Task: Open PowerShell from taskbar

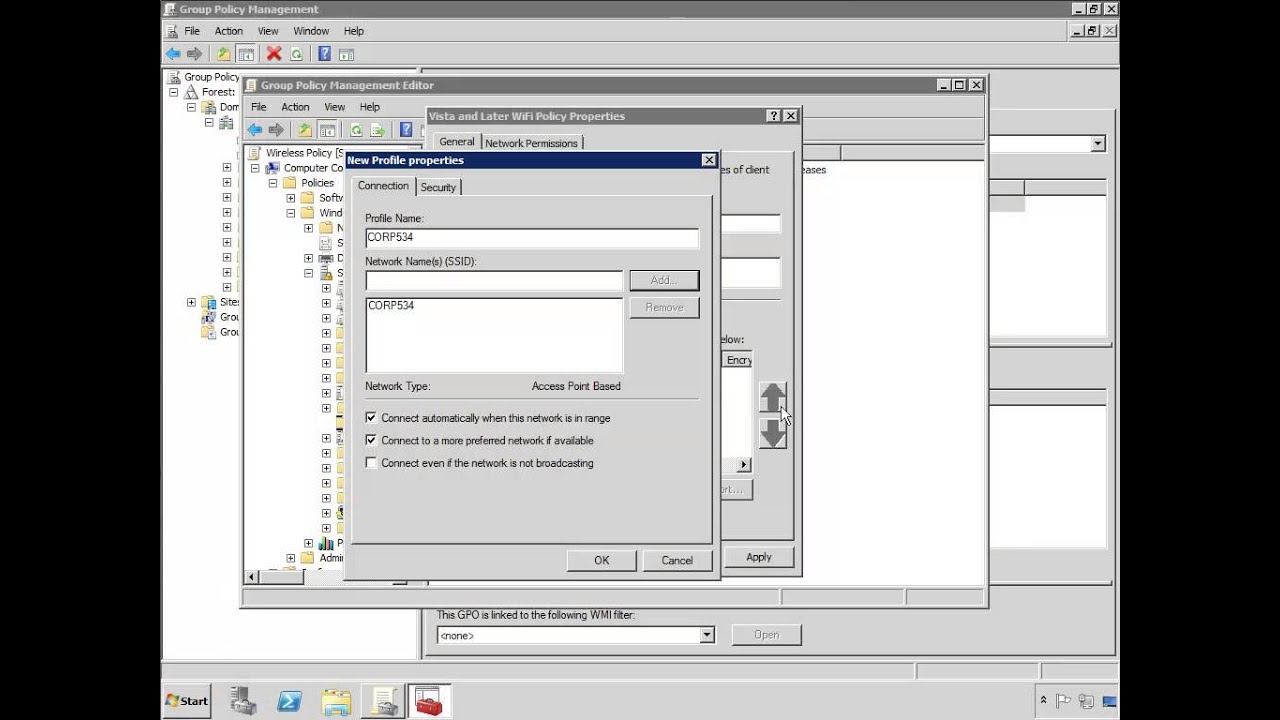Action: point(290,701)
